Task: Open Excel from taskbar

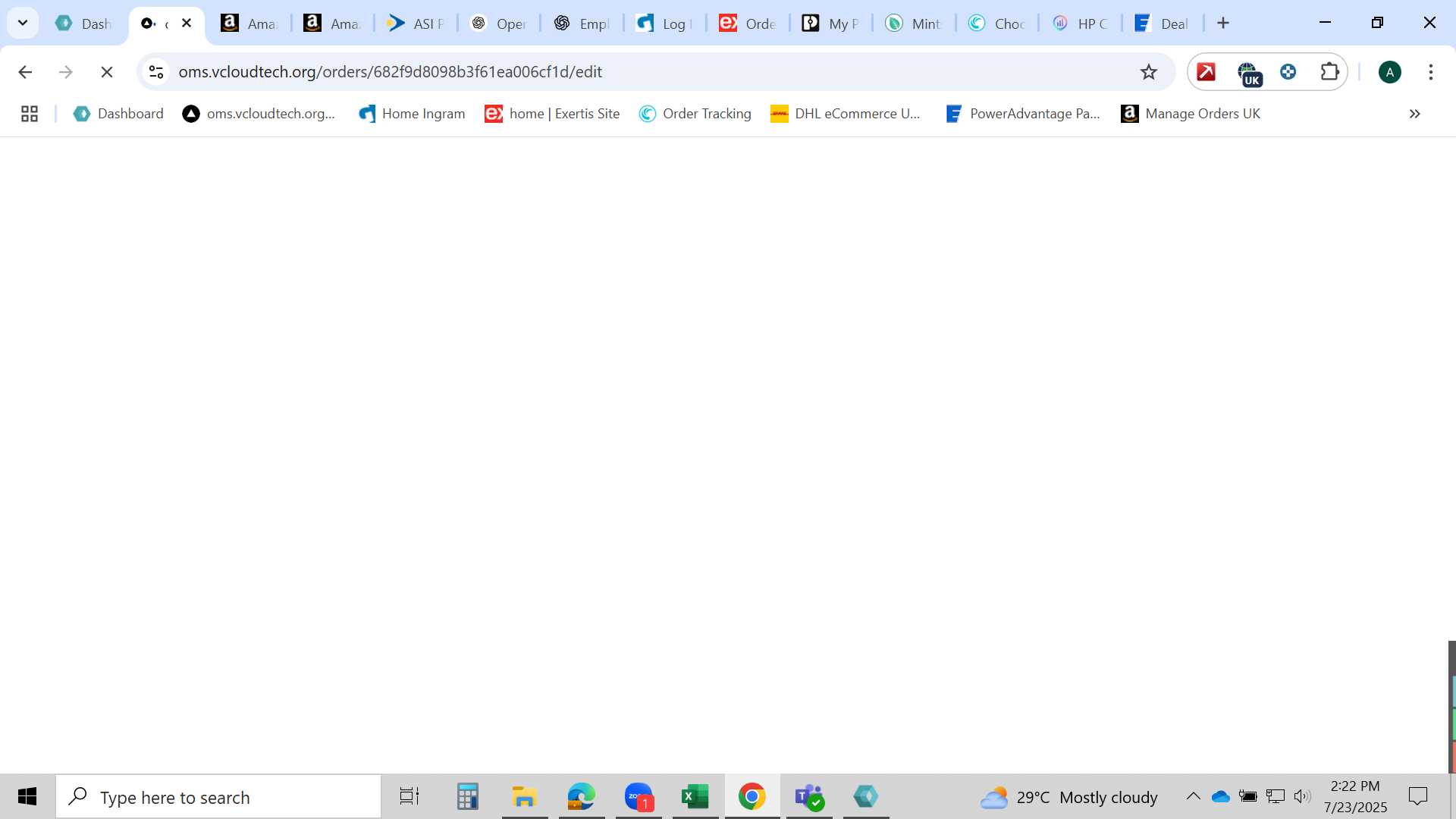Action: (695, 797)
